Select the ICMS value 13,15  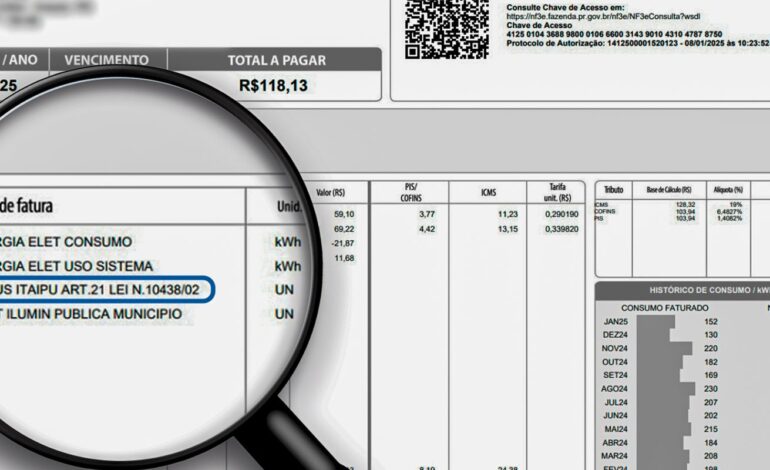(508, 229)
